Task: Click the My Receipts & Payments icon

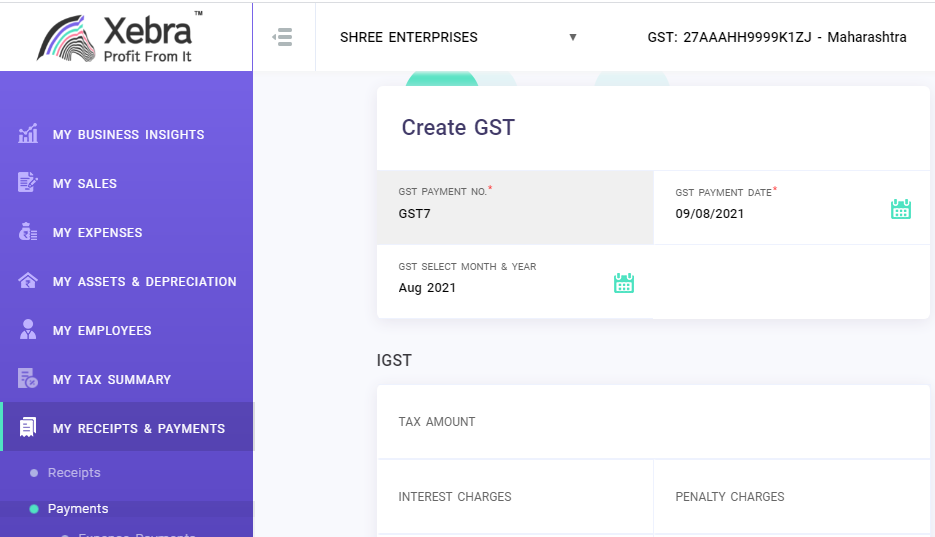Action: tap(28, 428)
